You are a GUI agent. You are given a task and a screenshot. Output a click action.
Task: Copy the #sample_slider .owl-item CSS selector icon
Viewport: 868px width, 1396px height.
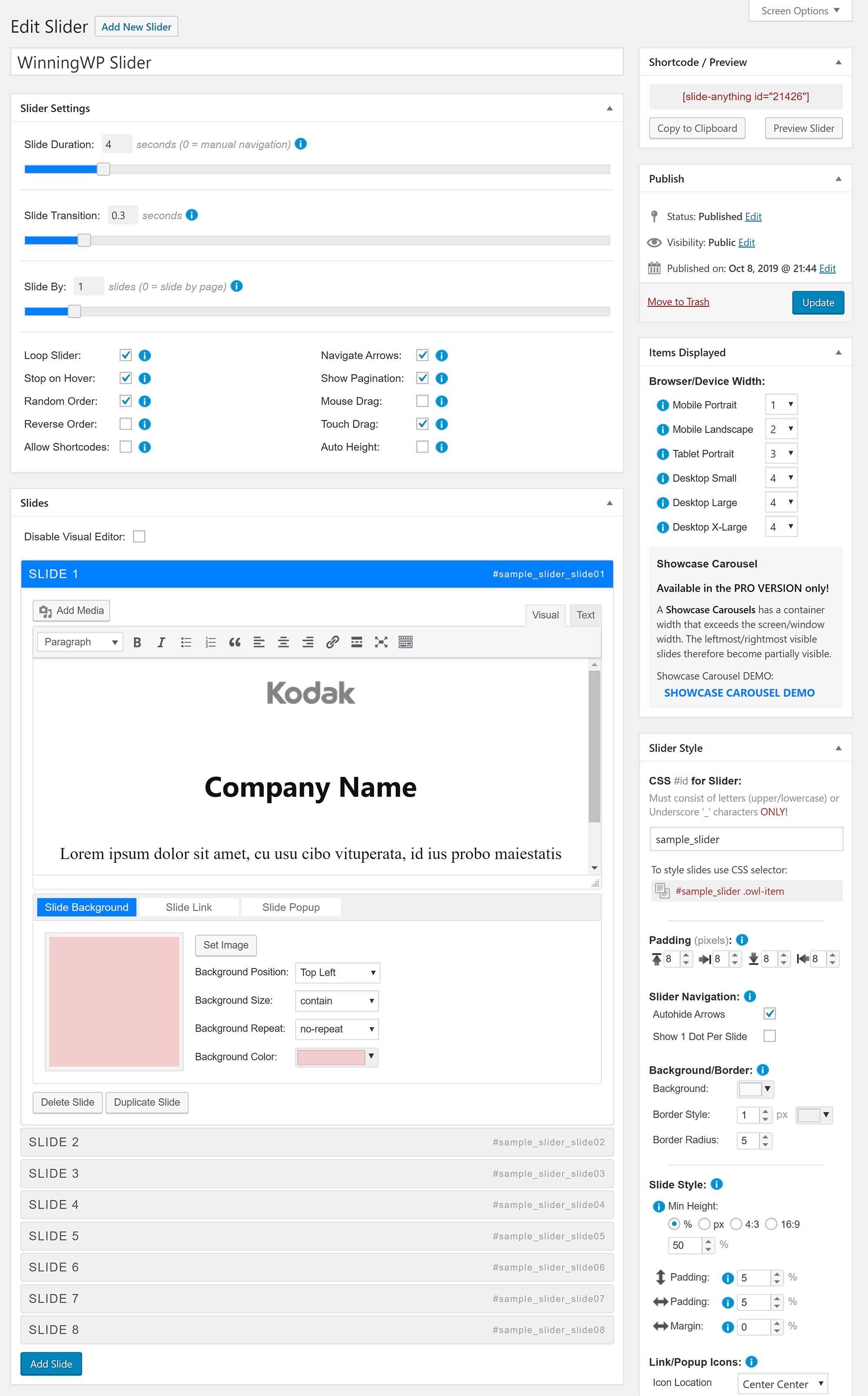pos(662,891)
